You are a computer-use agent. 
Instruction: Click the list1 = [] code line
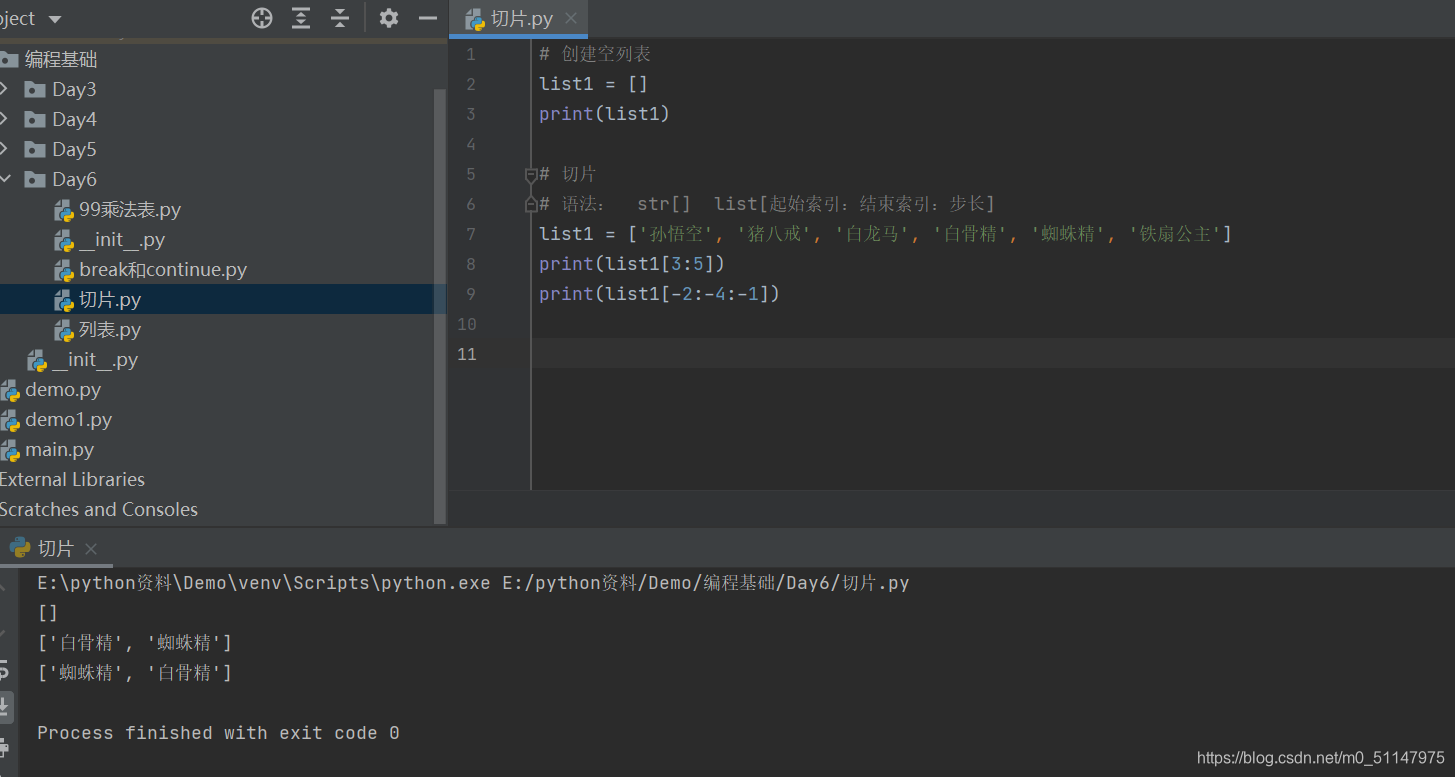(593, 84)
